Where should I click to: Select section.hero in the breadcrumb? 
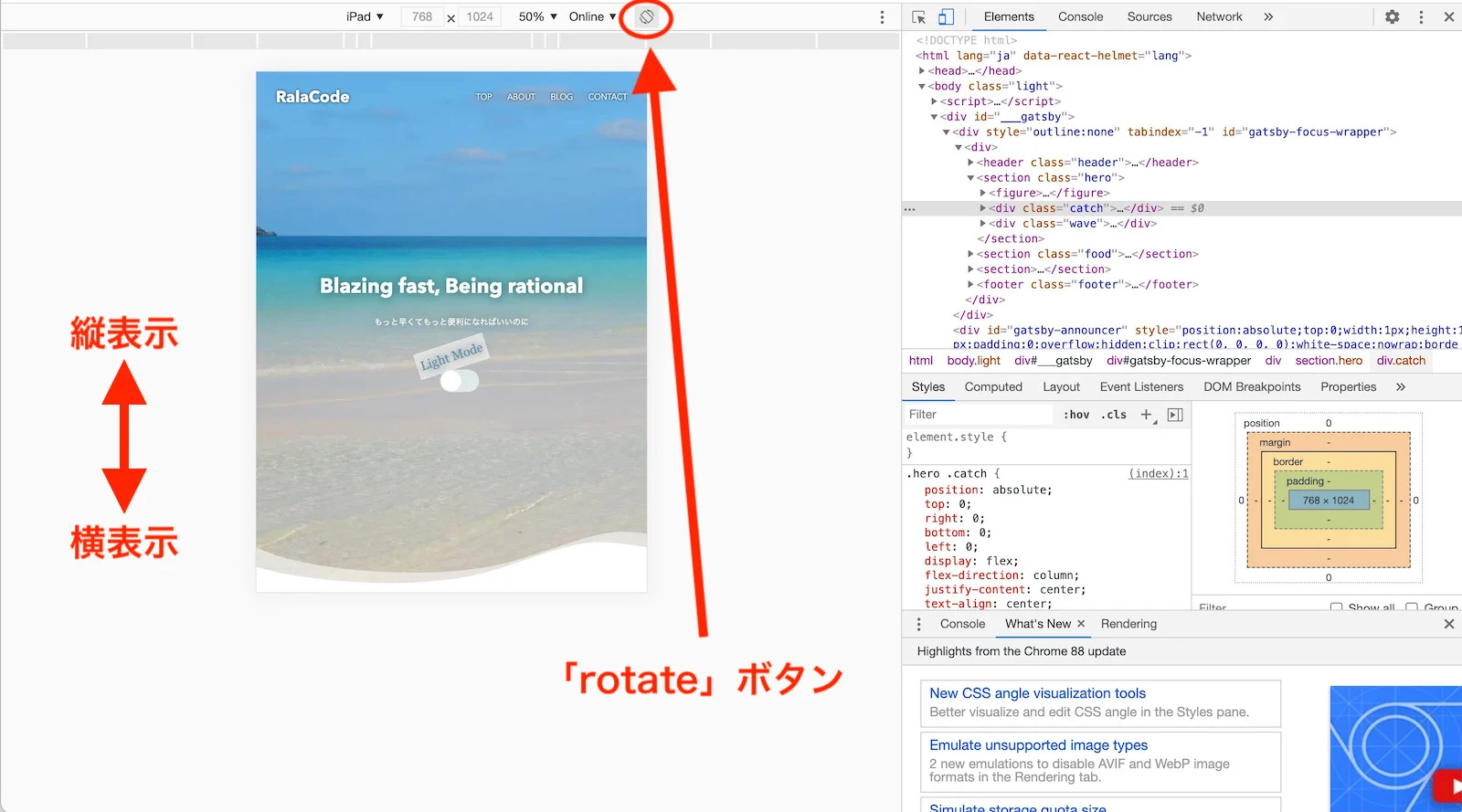pyautogui.click(x=1329, y=361)
